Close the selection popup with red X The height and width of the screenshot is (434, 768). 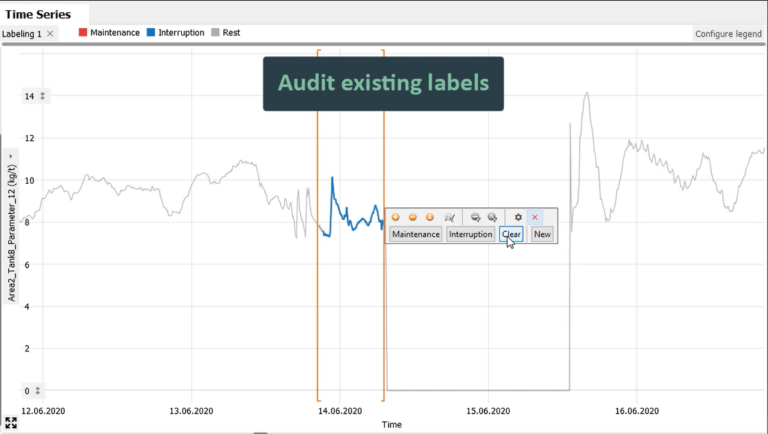[x=535, y=217]
